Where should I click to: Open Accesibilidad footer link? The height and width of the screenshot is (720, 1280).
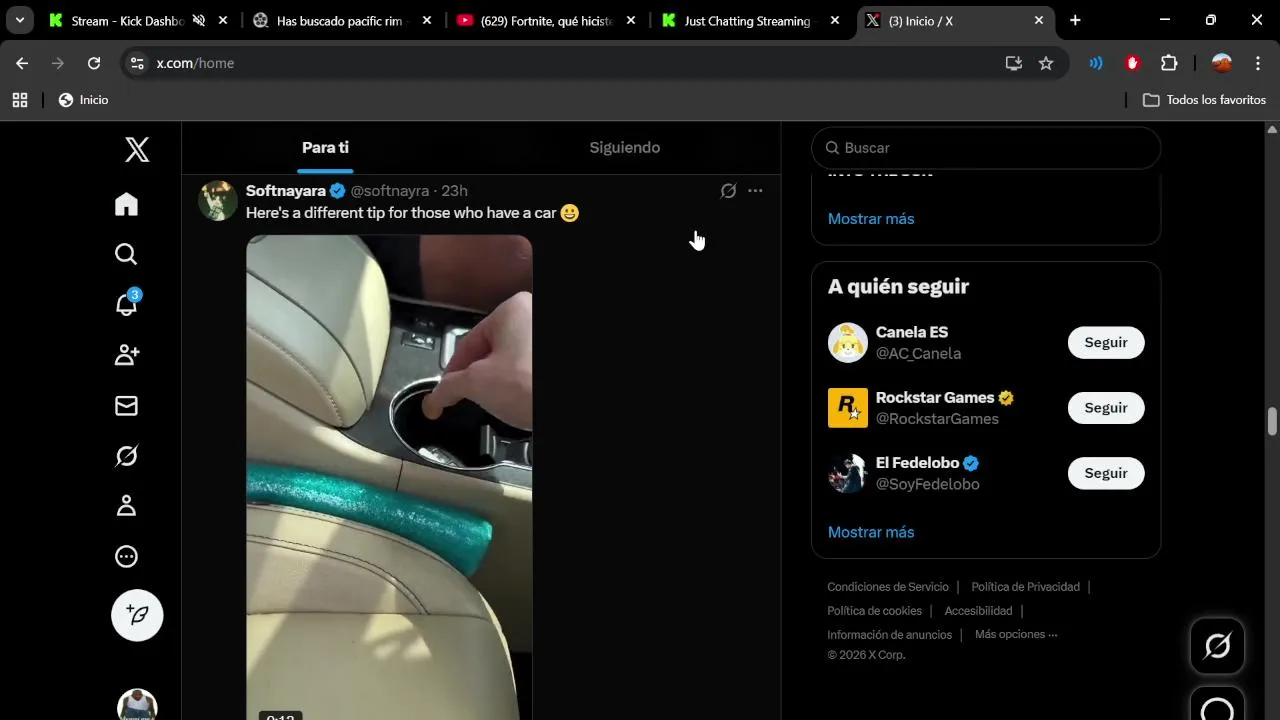979,611
